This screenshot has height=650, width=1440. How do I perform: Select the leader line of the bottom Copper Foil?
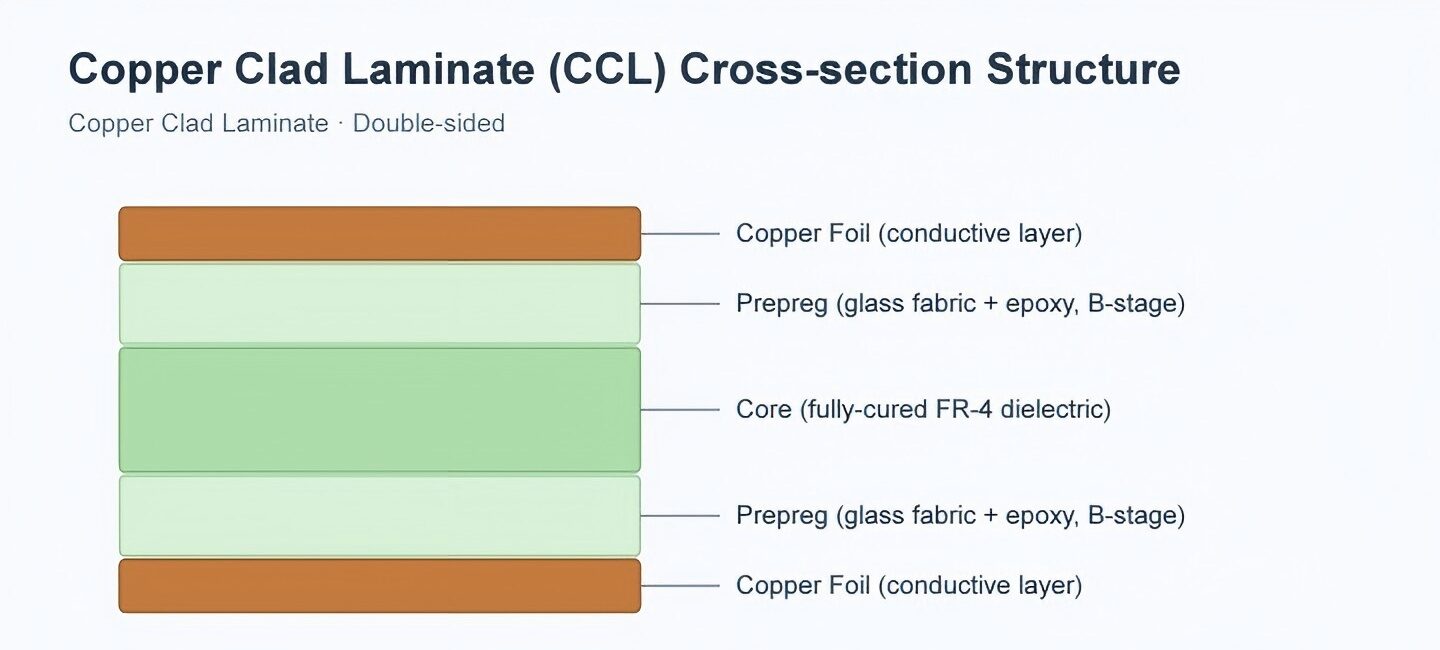(680, 585)
